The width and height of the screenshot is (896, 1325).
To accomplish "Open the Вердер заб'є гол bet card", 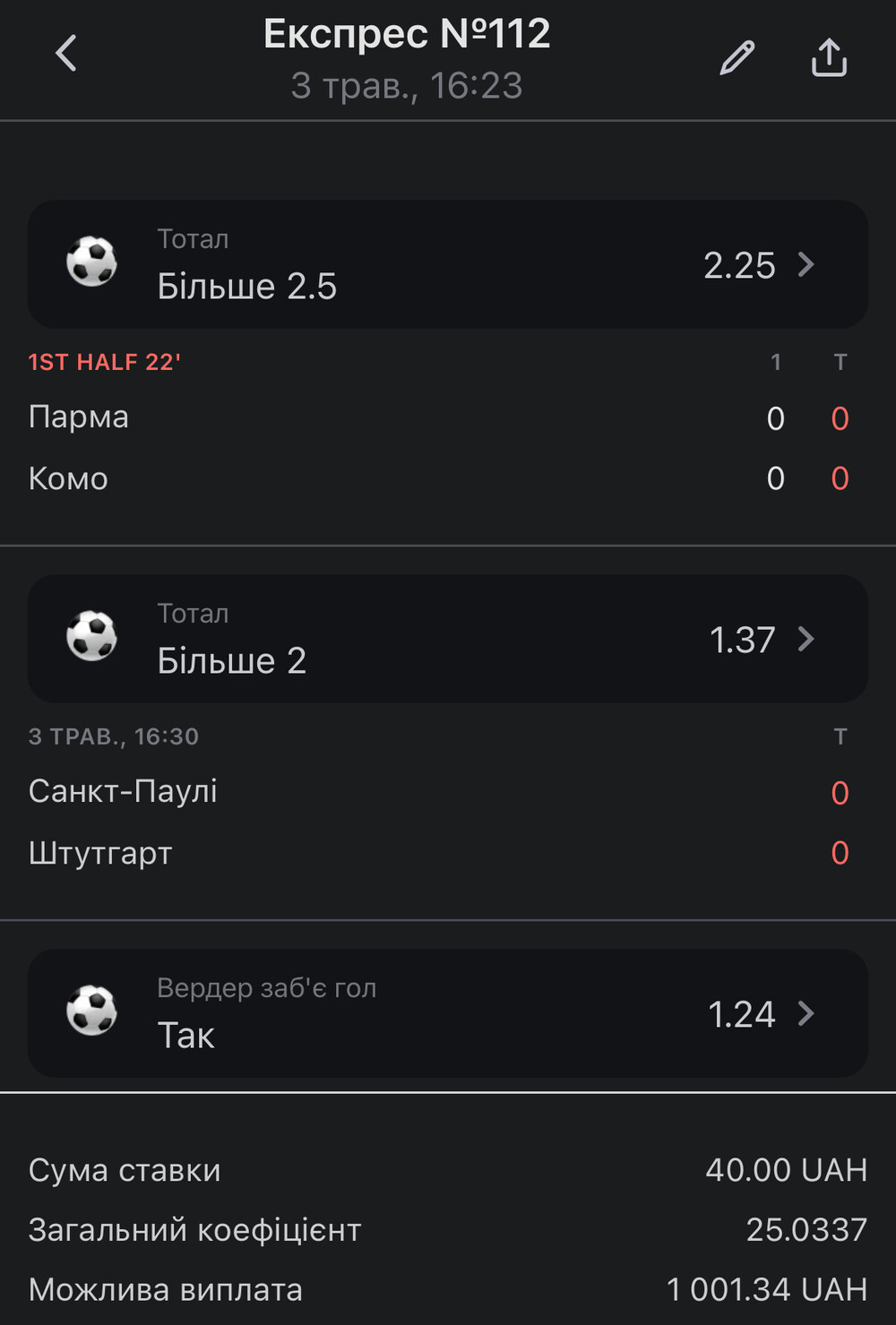I will [x=448, y=1012].
